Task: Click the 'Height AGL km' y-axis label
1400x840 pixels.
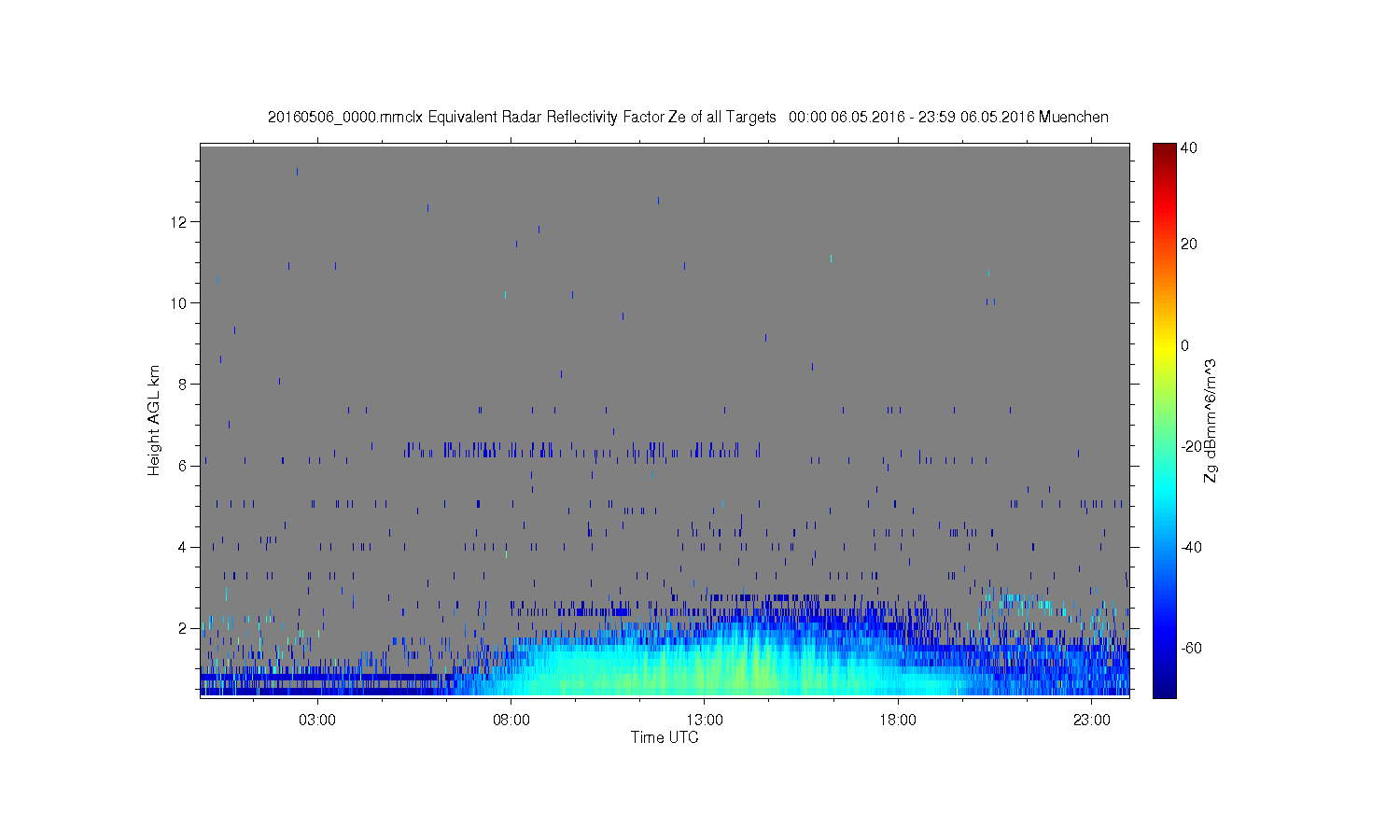Action: click(x=154, y=420)
